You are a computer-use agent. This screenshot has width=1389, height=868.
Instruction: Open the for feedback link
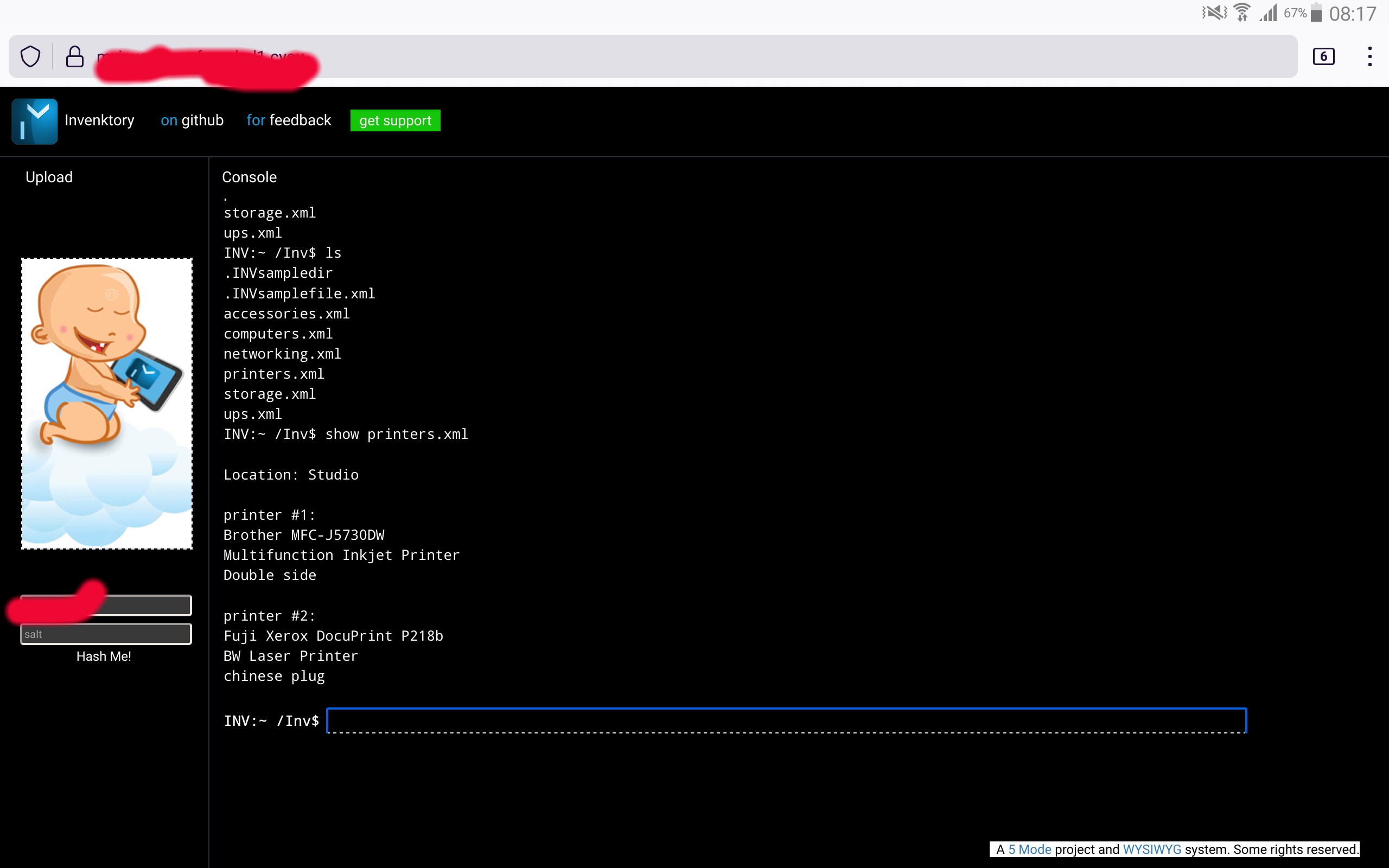coord(289,120)
